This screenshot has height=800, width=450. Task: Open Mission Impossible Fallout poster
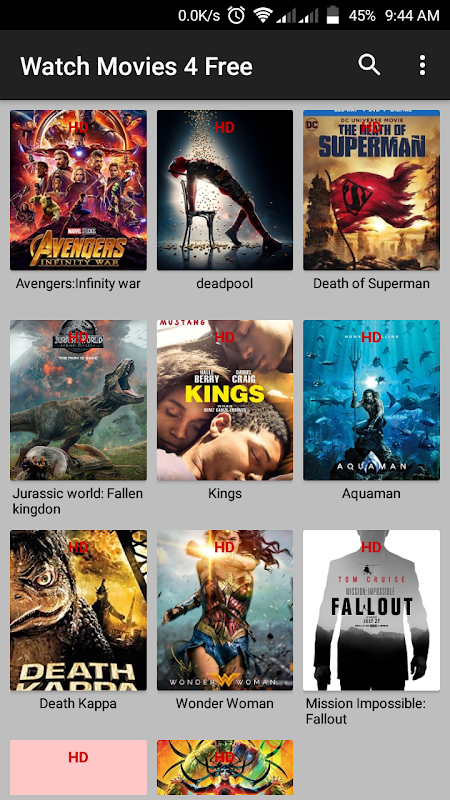[371, 610]
